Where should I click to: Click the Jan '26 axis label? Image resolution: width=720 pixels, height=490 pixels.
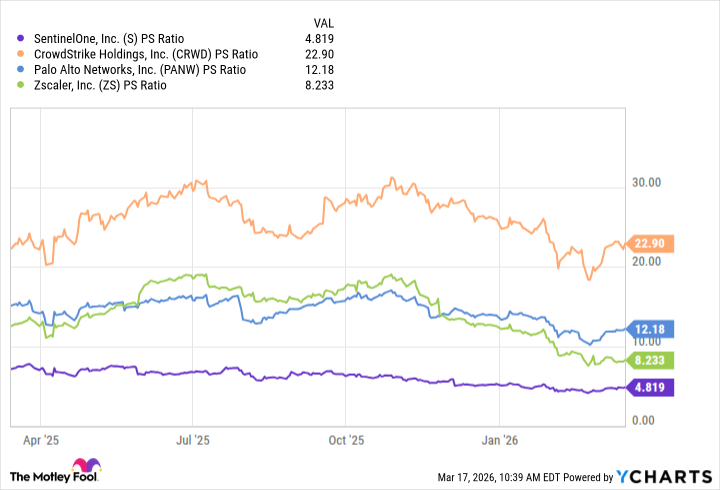pos(499,438)
